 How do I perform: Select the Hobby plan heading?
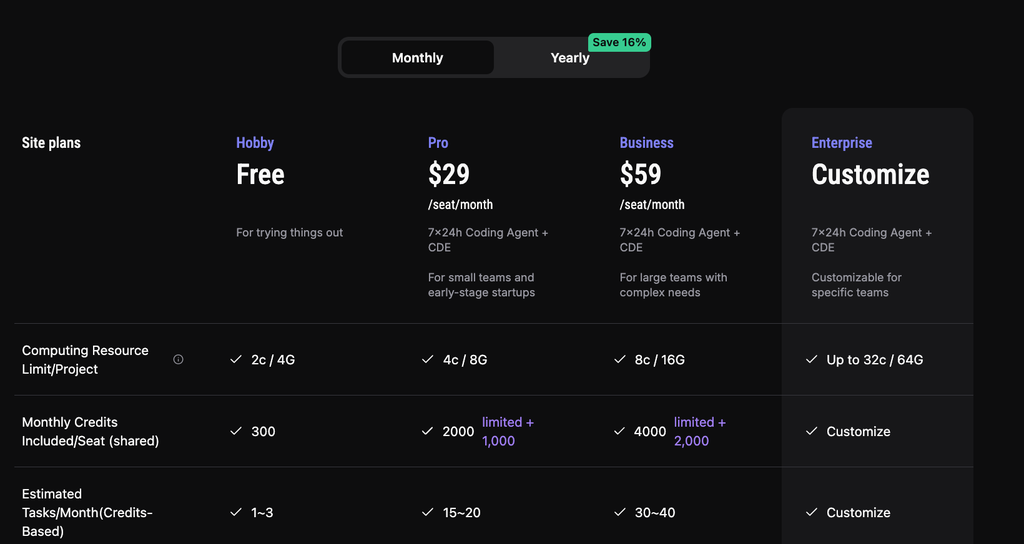255,142
